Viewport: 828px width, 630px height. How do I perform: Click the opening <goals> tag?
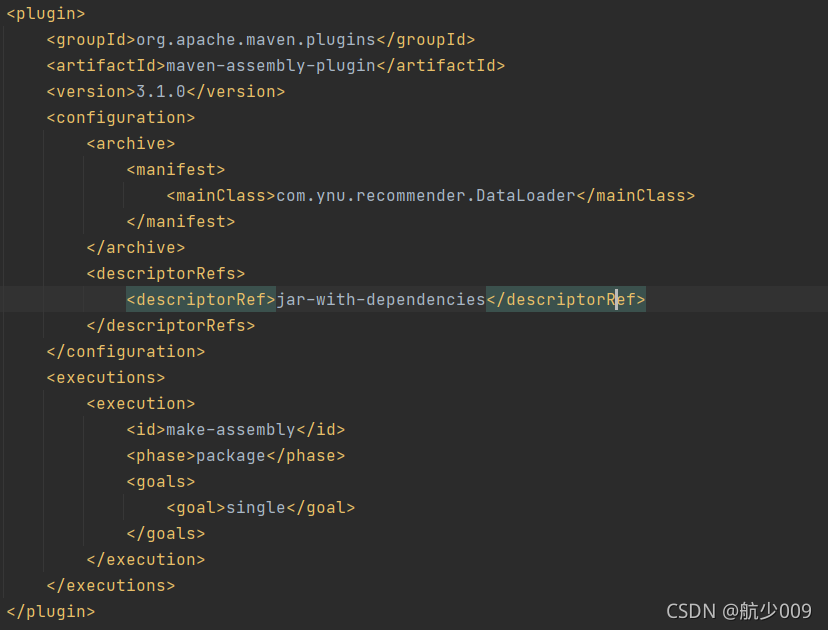point(161,481)
